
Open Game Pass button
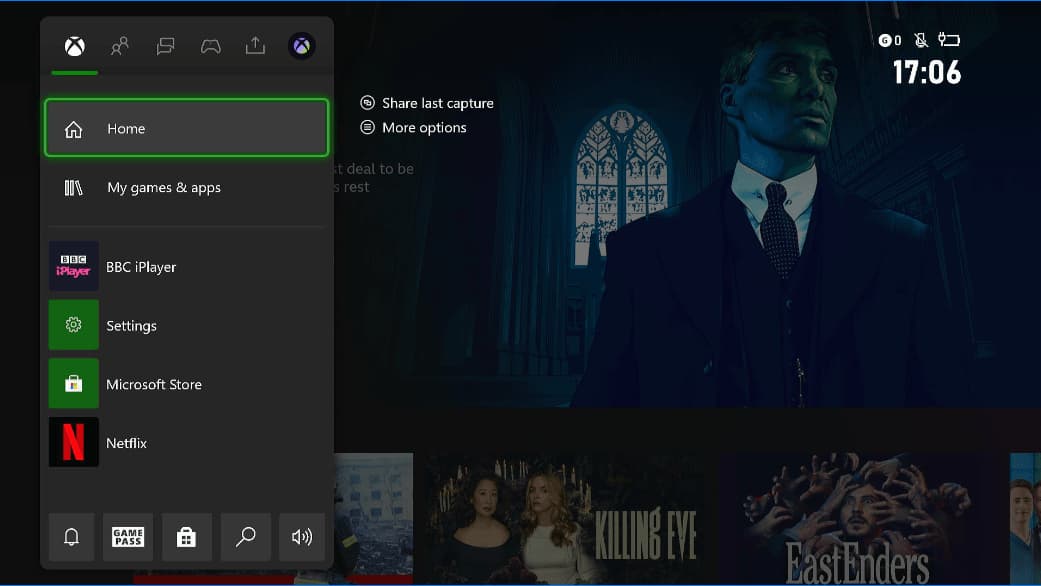click(x=128, y=537)
